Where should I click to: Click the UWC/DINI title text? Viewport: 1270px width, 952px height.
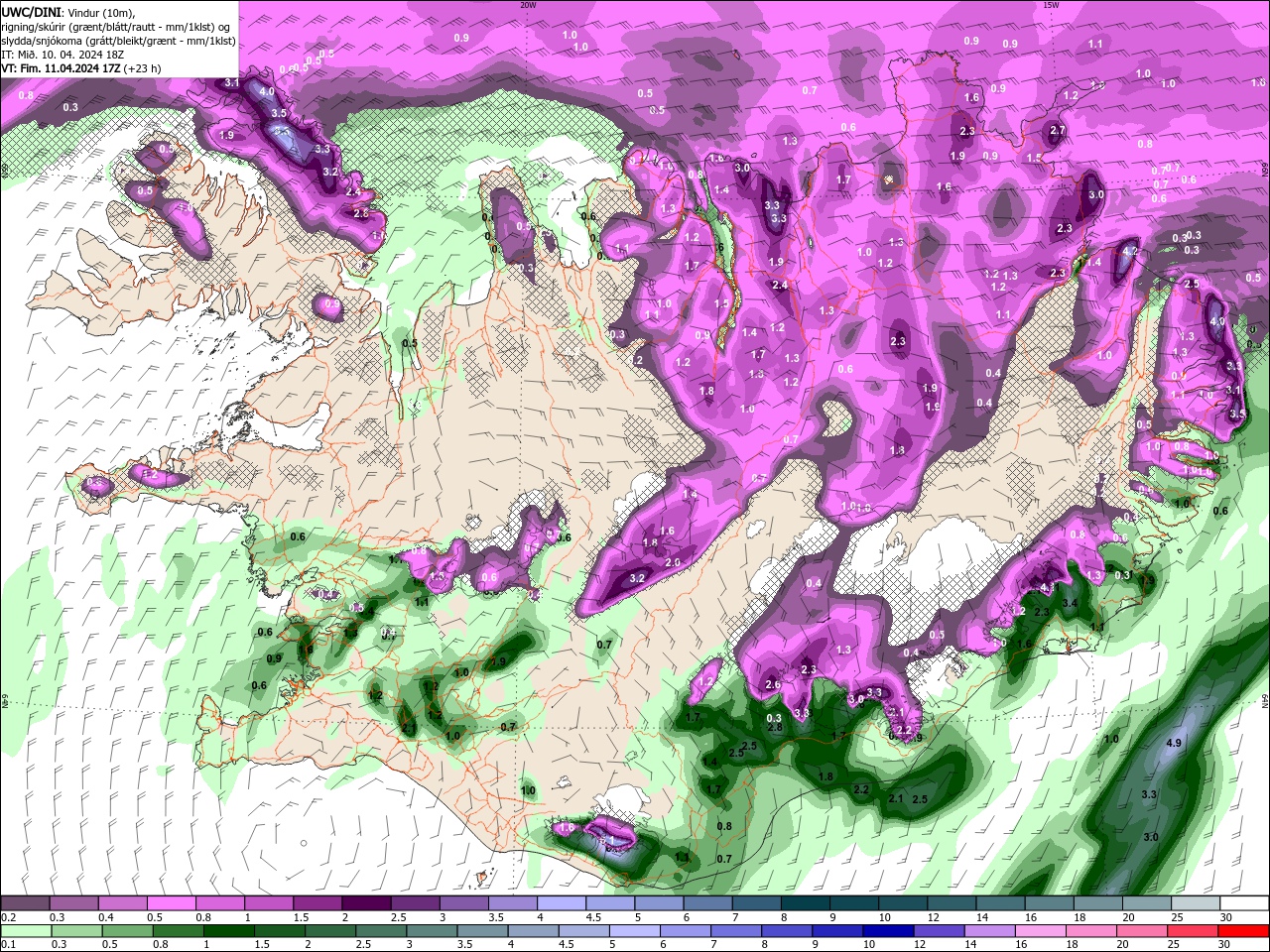(30, 12)
